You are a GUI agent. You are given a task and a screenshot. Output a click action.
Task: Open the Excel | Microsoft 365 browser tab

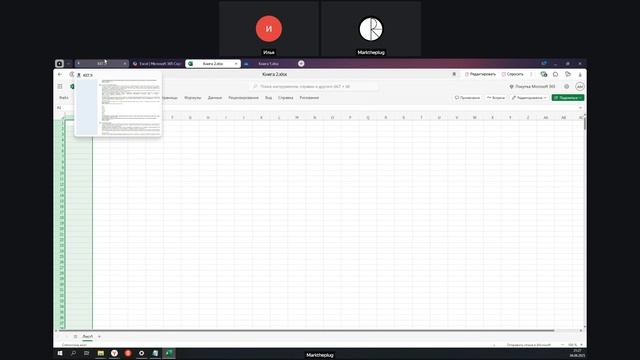158,64
